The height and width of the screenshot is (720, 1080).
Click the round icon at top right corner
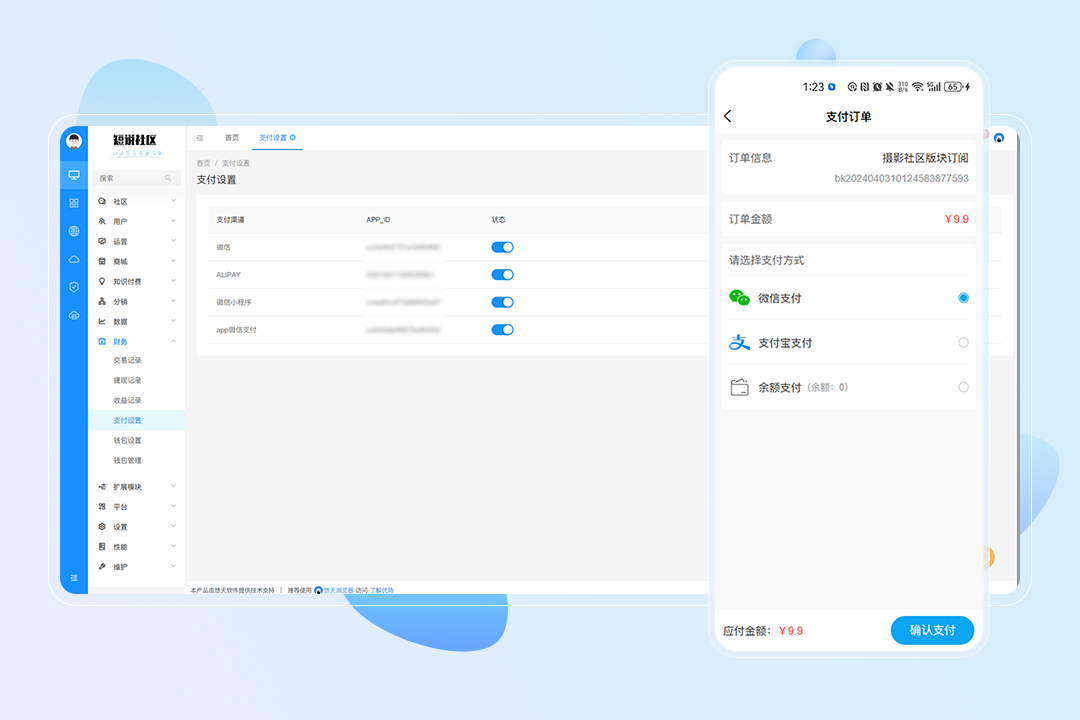(x=999, y=138)
